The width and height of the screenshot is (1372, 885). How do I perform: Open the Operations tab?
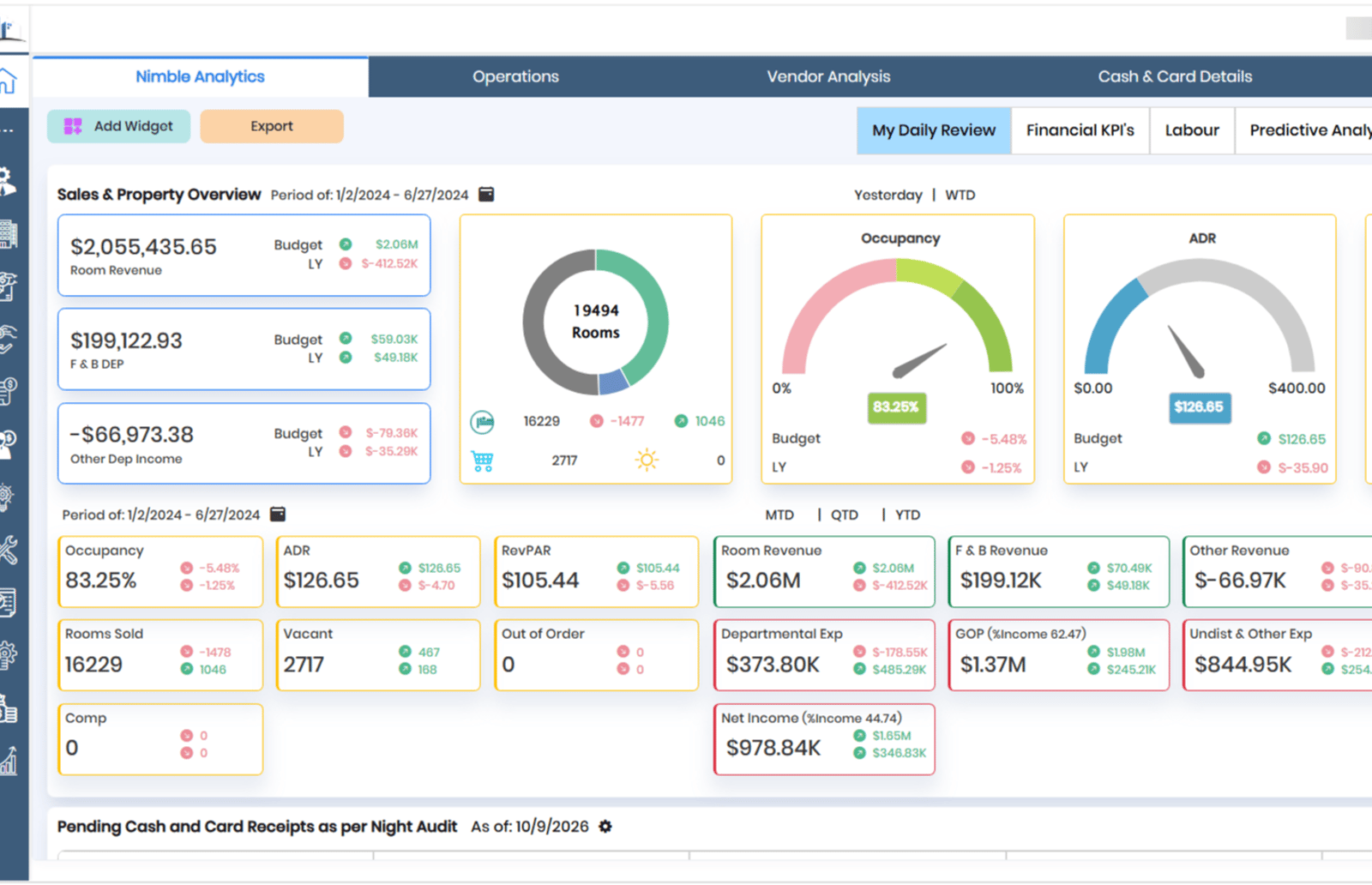pos(515,76)
